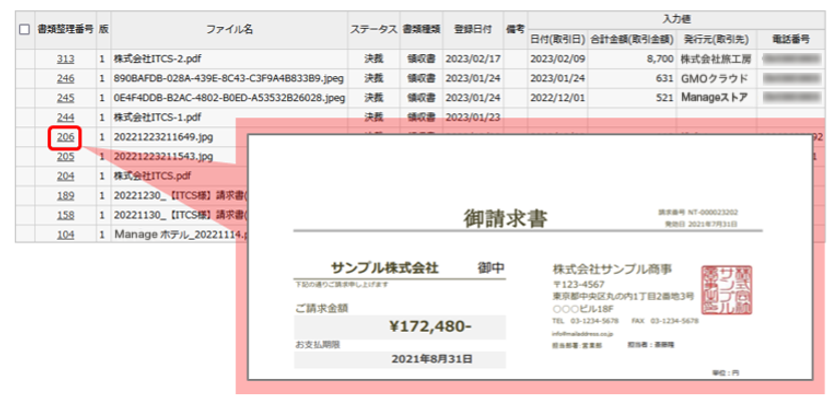Click the amount 631 cell
Image resolution: width=840 pixels, height=407 pixels.
tap(632, 79)
